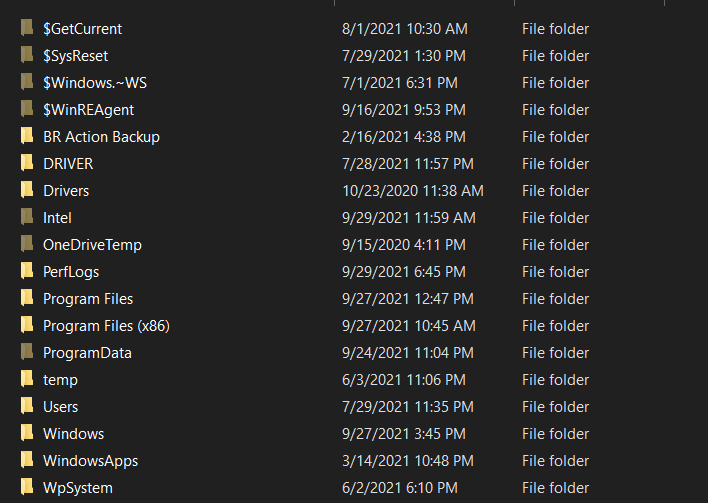Select the Program Files folder name

click(x=88, y=299)
